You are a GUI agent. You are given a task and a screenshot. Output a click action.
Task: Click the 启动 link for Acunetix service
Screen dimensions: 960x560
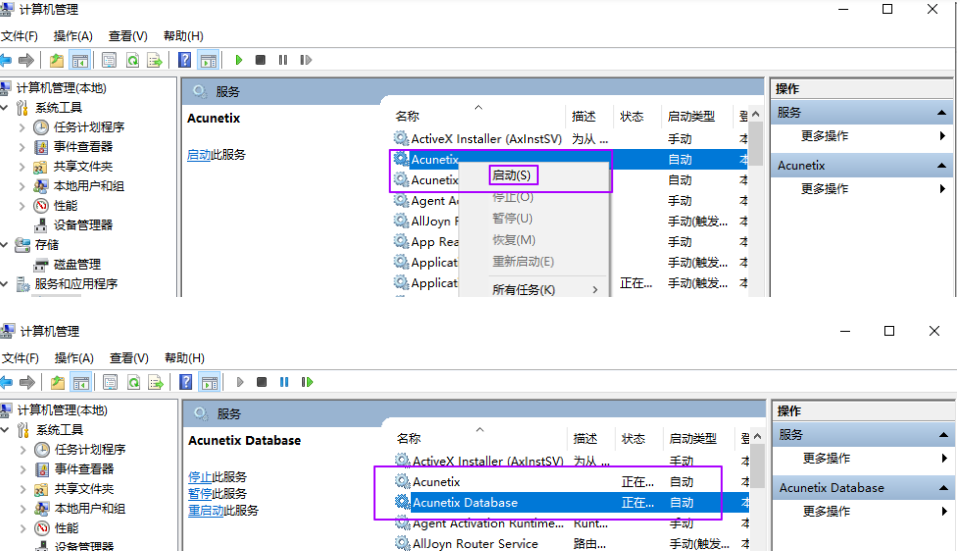coord(198,155)
